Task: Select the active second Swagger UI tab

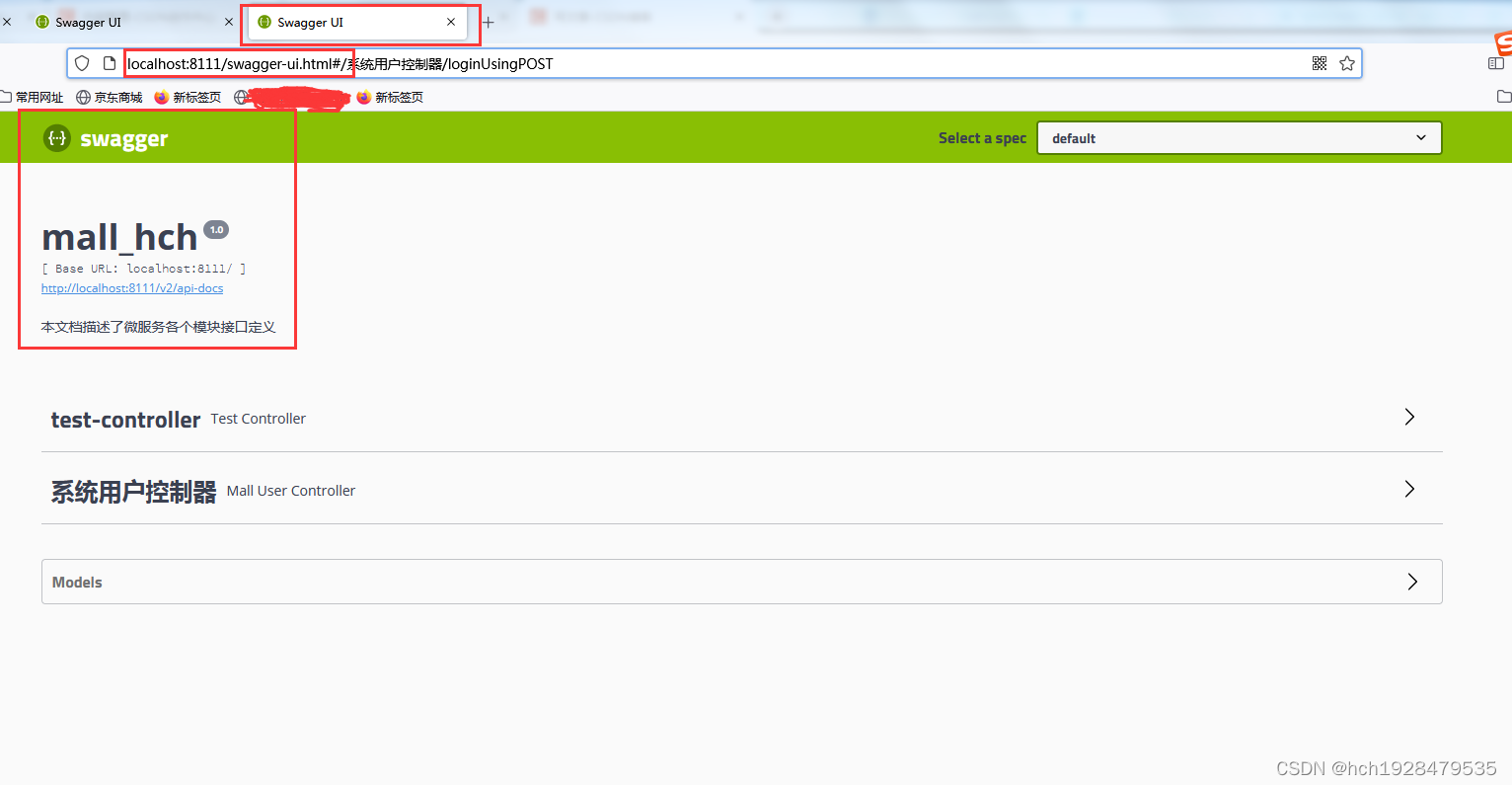Action: (355, 22)
